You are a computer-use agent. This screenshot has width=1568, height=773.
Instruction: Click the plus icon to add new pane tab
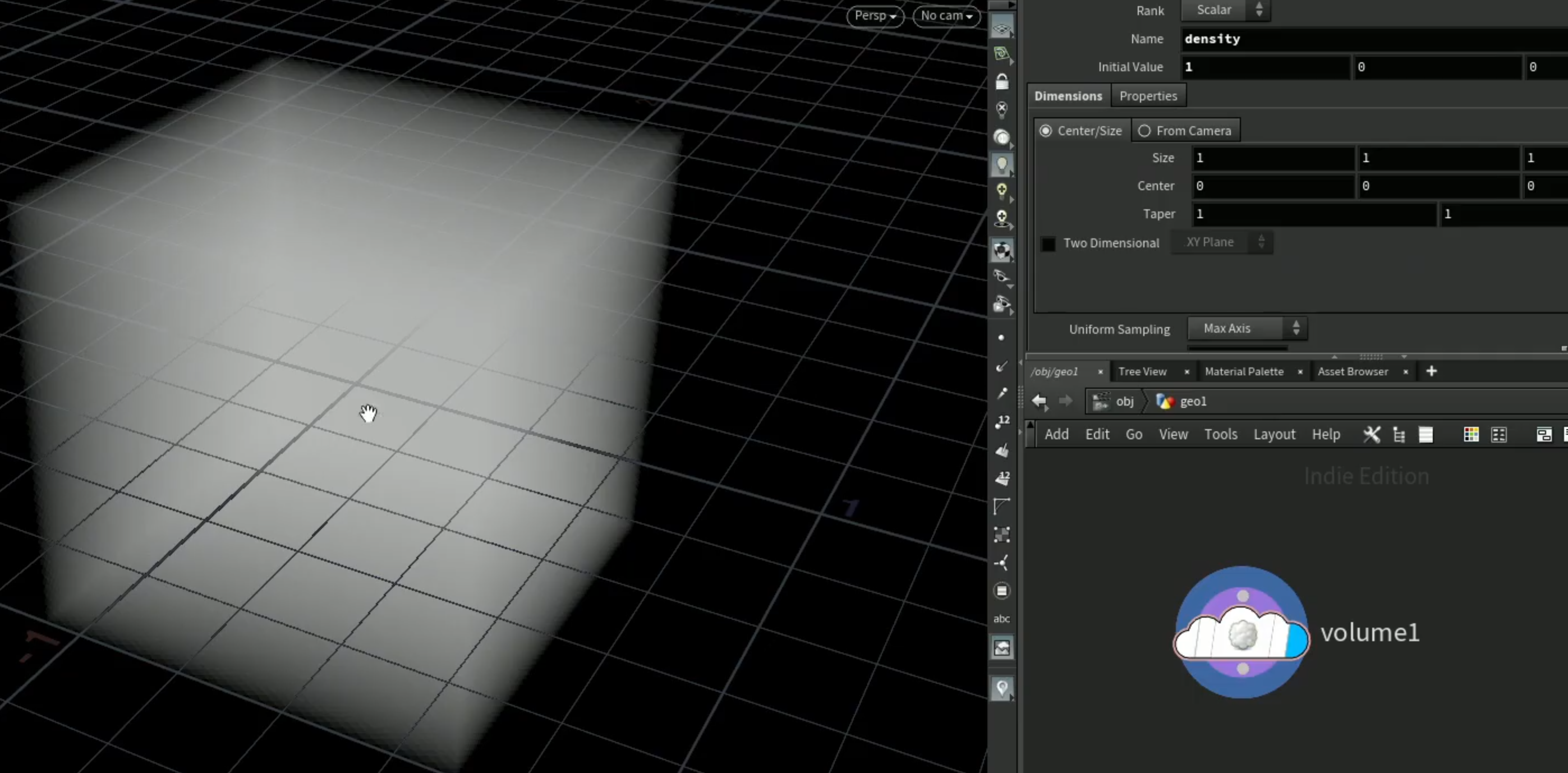(x=1432, y=371)
